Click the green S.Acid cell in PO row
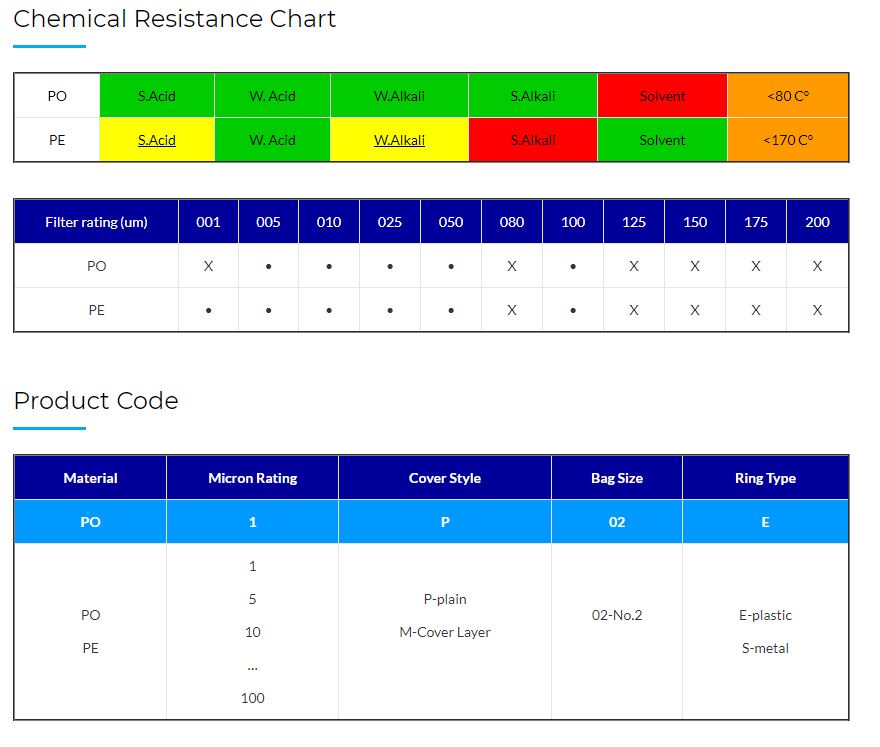The height and width of the screenshot is (747, 880). (x=157, y=96)
